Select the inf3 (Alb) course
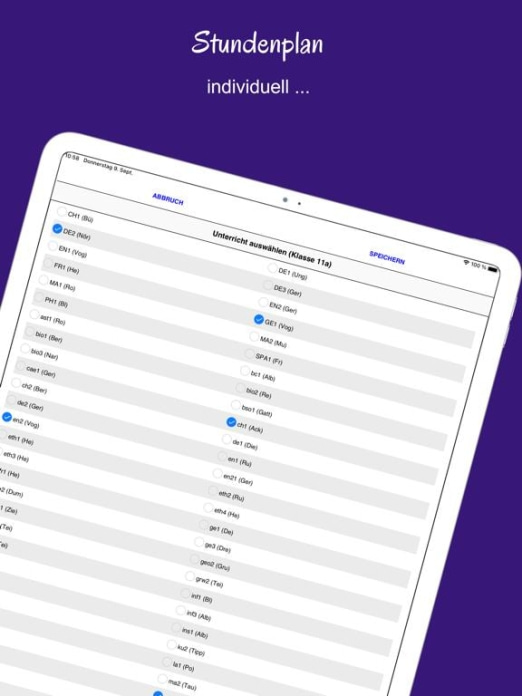 click(181, 610)
